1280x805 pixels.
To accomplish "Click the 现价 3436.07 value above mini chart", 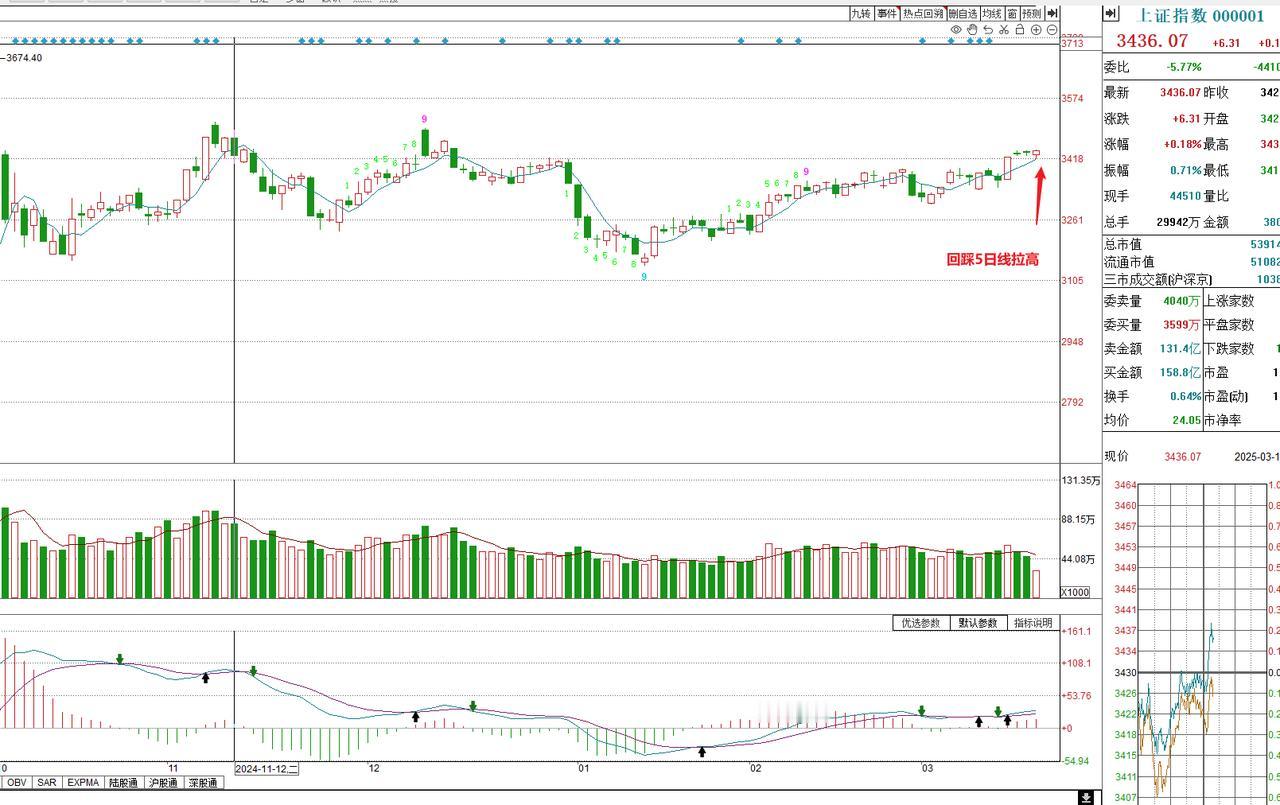I will 1182,457.
